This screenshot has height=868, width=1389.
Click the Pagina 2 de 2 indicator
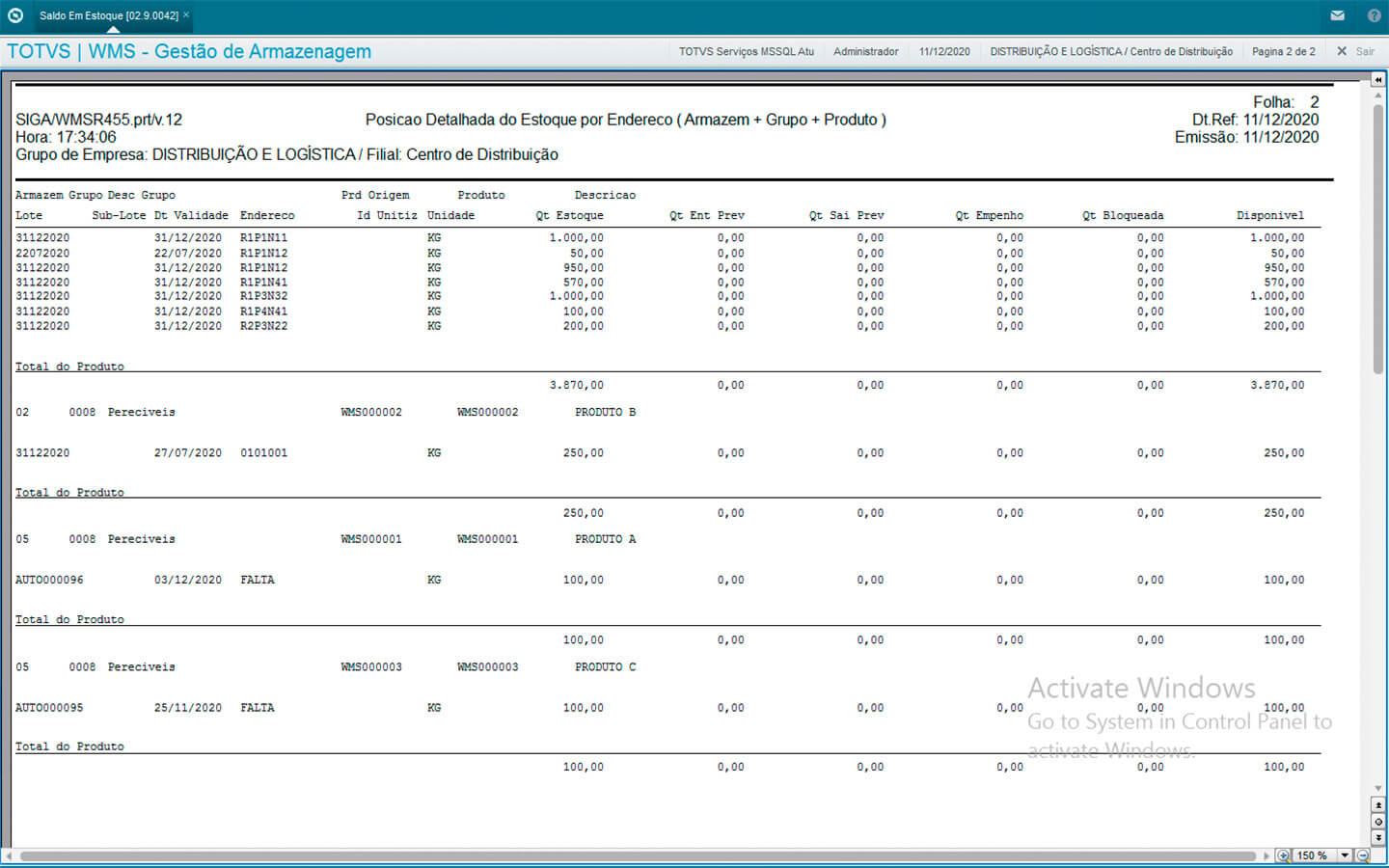1283,51
